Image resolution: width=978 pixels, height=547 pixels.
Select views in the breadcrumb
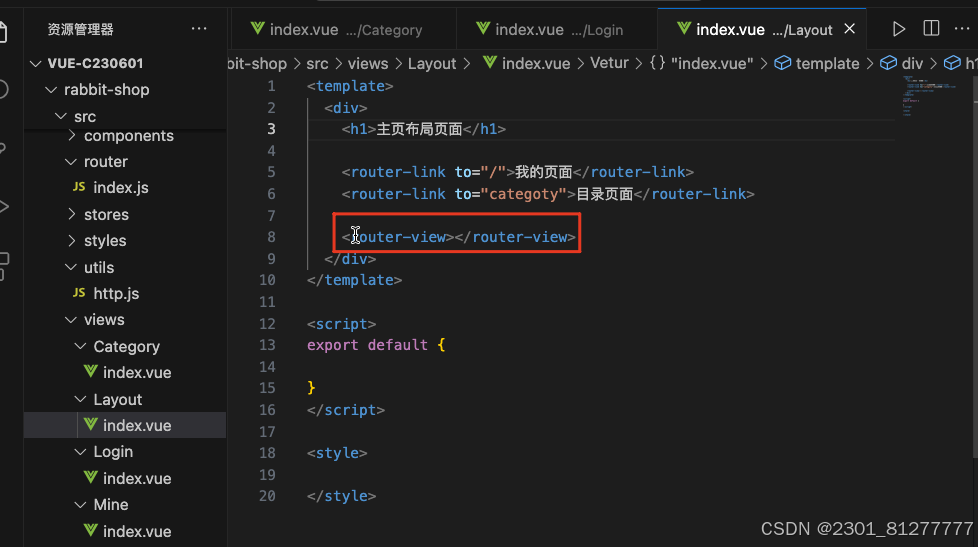click(367, 64)
